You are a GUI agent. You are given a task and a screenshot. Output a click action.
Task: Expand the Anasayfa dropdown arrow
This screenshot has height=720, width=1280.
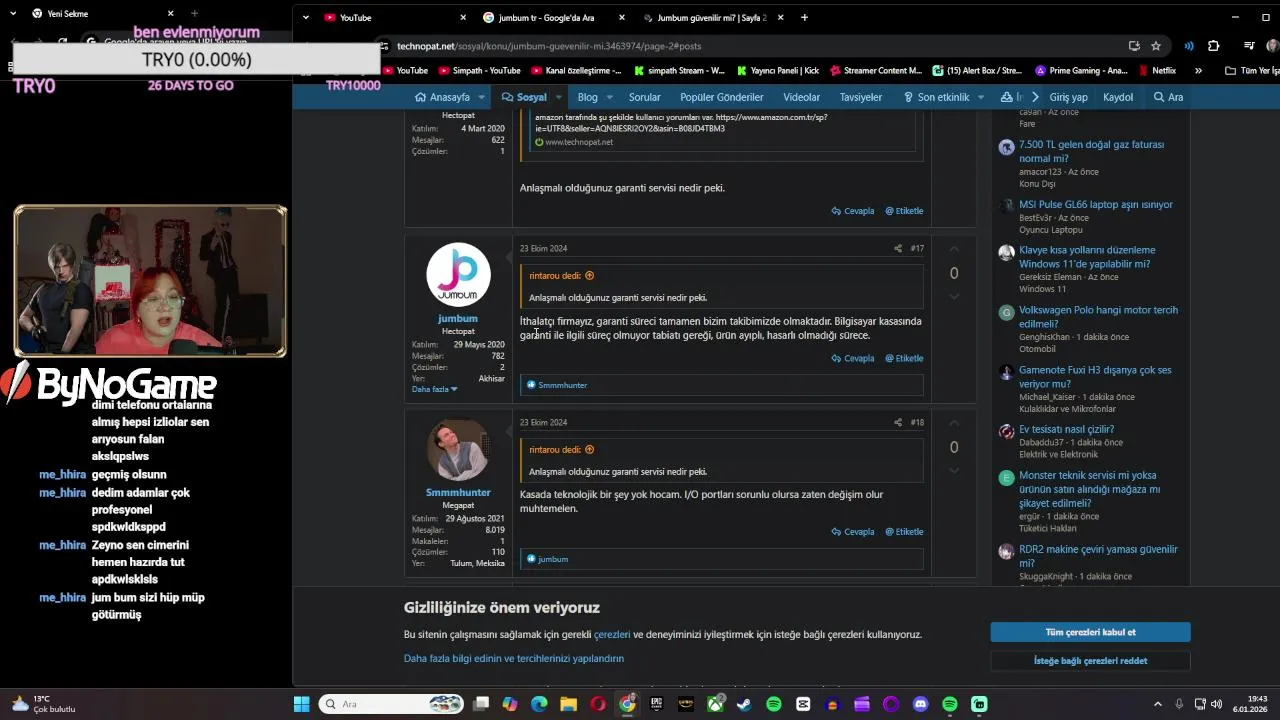pyautogui.click(x=481, y=97)
